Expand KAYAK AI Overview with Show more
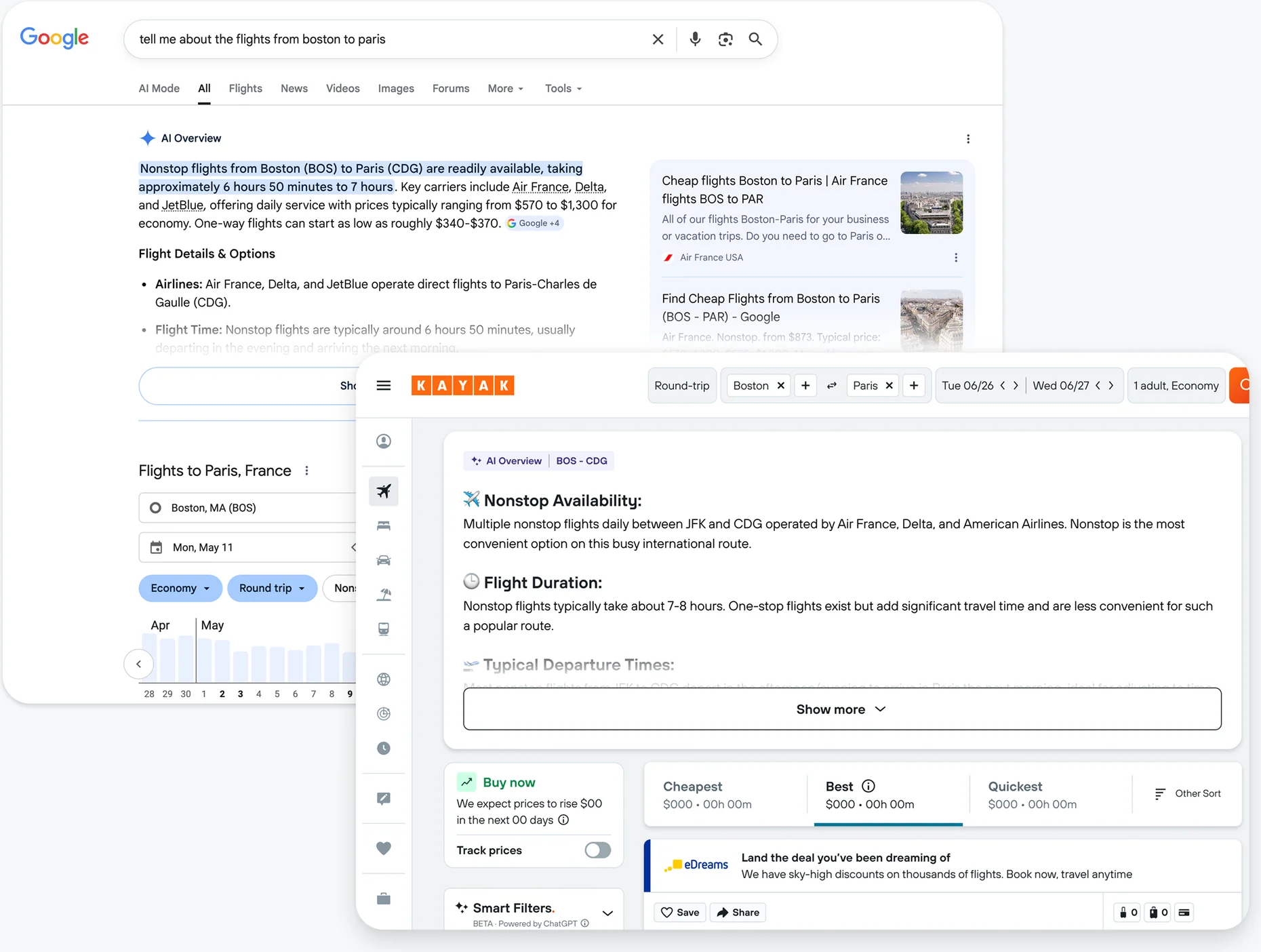1261x952 pixels. coord(842,709)
